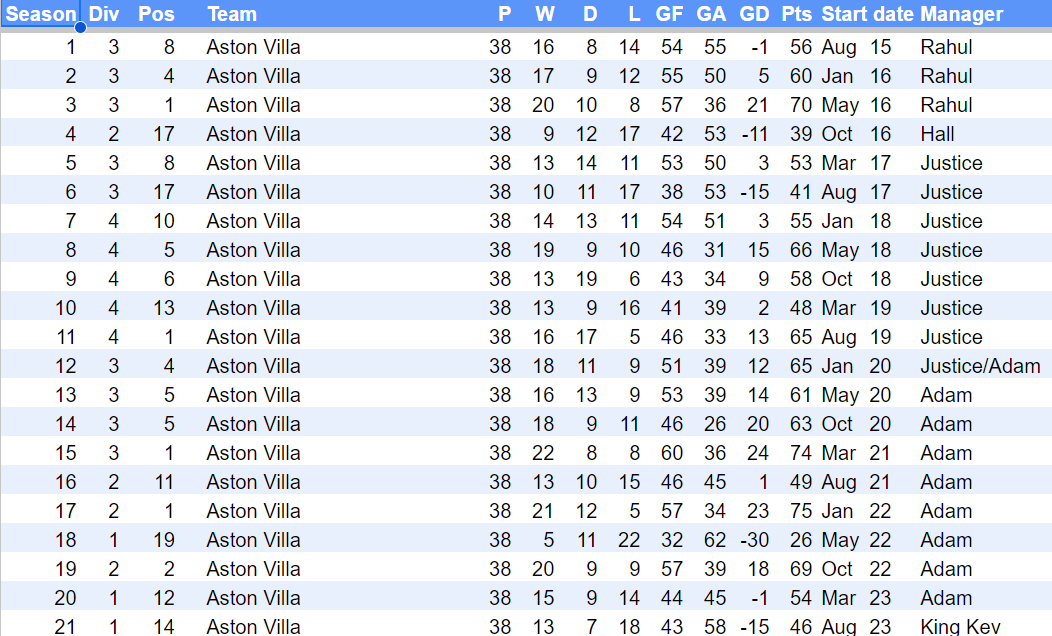Image resolution: width=1052 pixels, height=636 pixels.
Task: Click the 'Hall' manager cell
Action: point(937,134)
